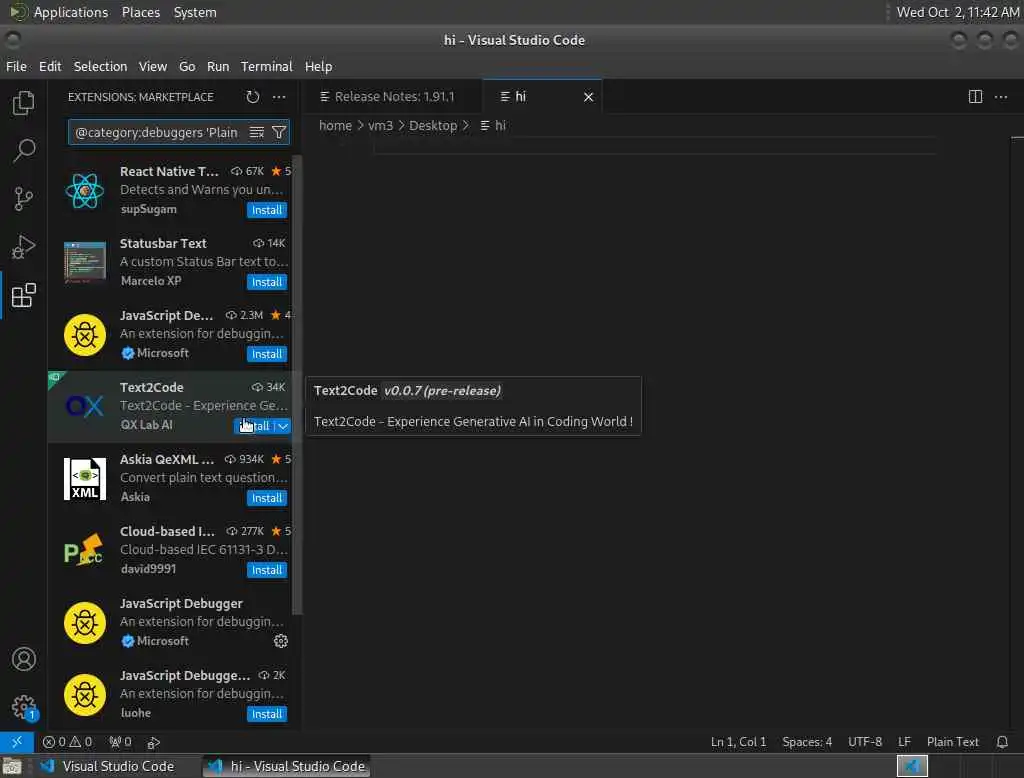
Task: Open the Edit menu
Action: pyautogui.click(x=50, y=67)
